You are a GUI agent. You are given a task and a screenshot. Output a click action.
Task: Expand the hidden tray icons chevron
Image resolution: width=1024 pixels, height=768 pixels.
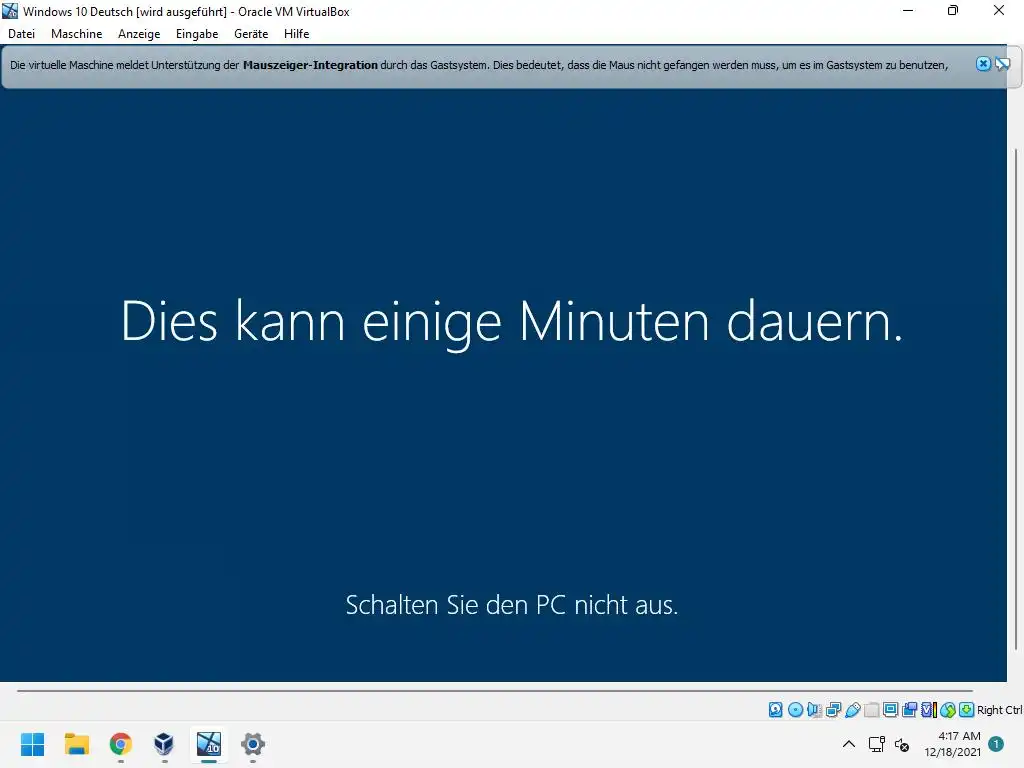pos(849,744)
